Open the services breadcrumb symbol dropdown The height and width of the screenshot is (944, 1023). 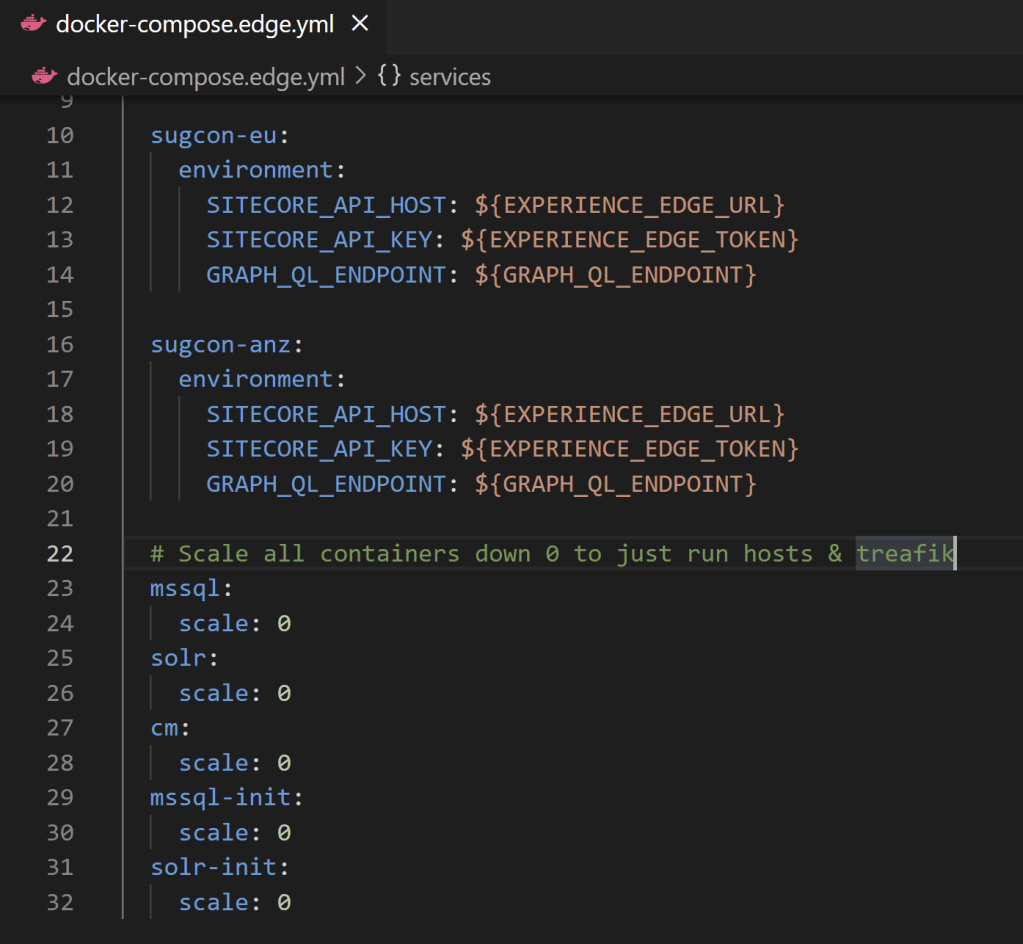pyautogui.click(x=450, y=77)
